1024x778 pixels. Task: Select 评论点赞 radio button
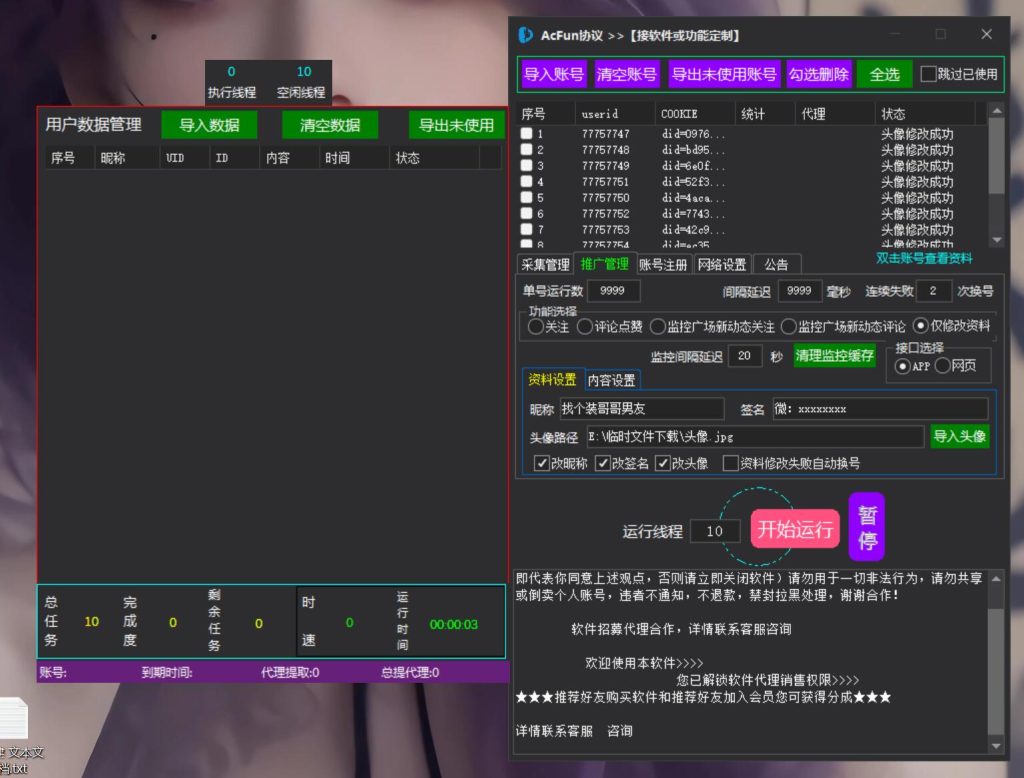[584, 326]
